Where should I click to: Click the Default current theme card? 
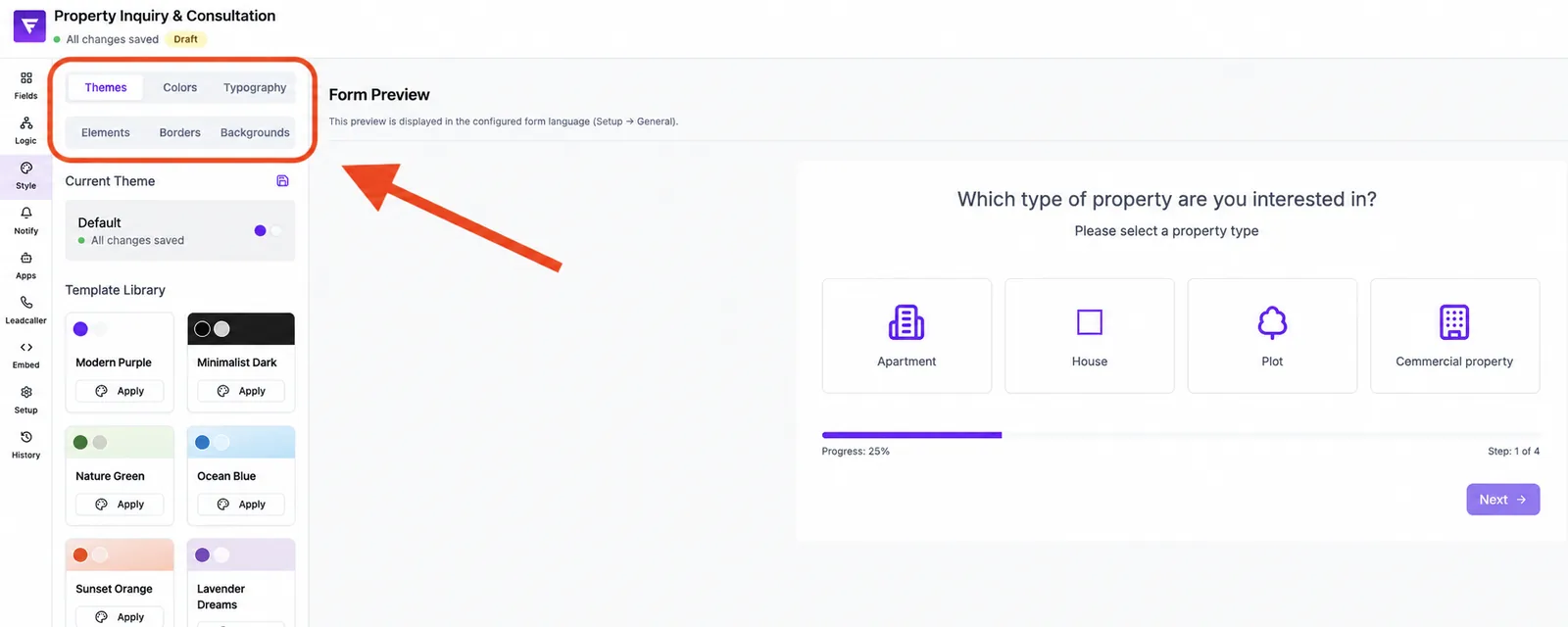(180, 231)
